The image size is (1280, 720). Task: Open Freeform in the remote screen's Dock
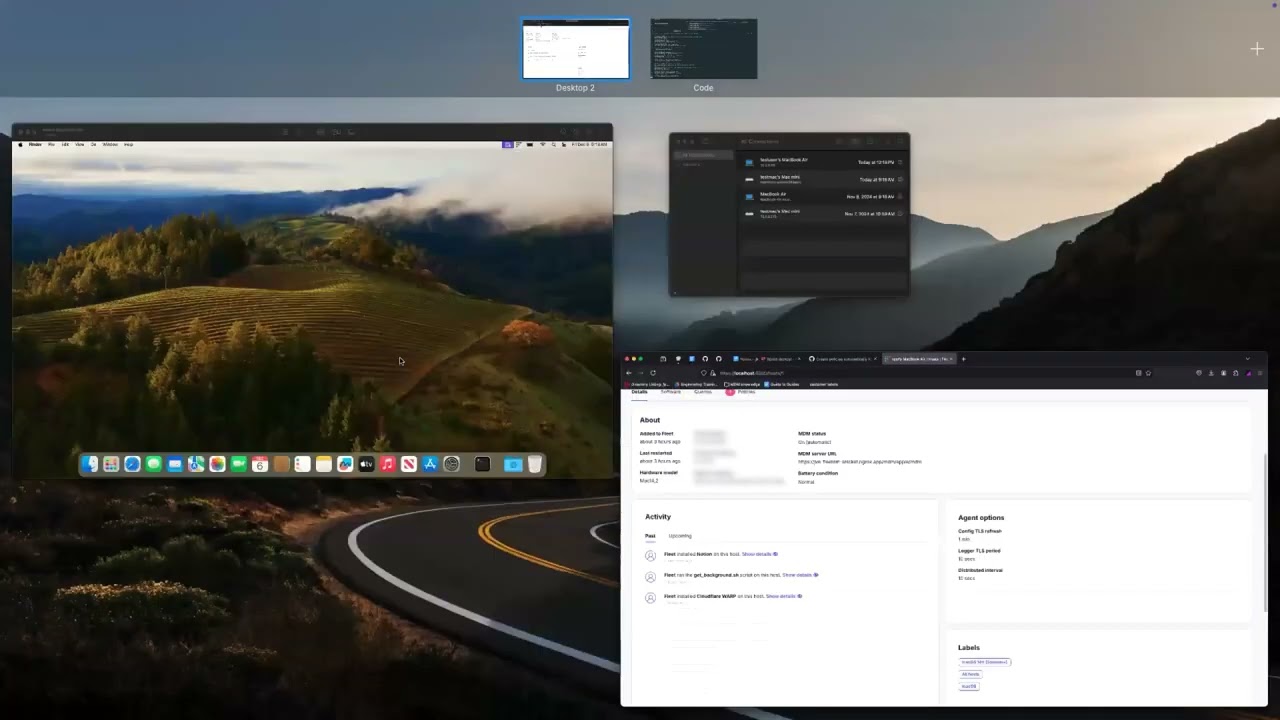tap(345, 464)
